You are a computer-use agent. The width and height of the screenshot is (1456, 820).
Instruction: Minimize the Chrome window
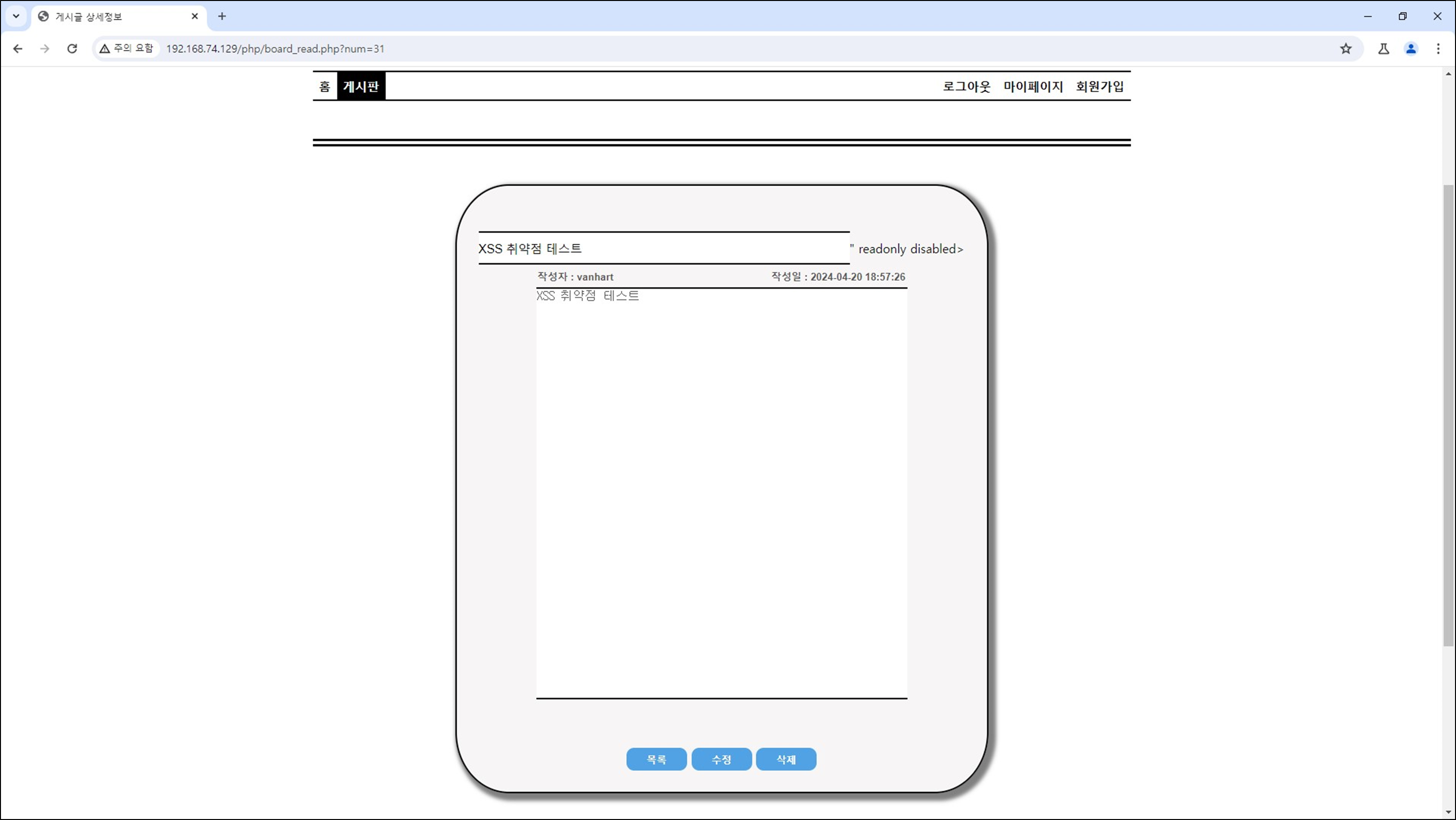[1368, 16]
